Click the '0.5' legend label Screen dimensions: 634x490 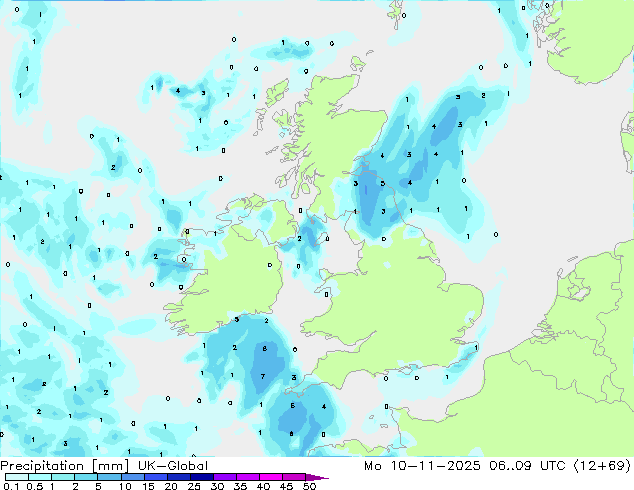35,486
